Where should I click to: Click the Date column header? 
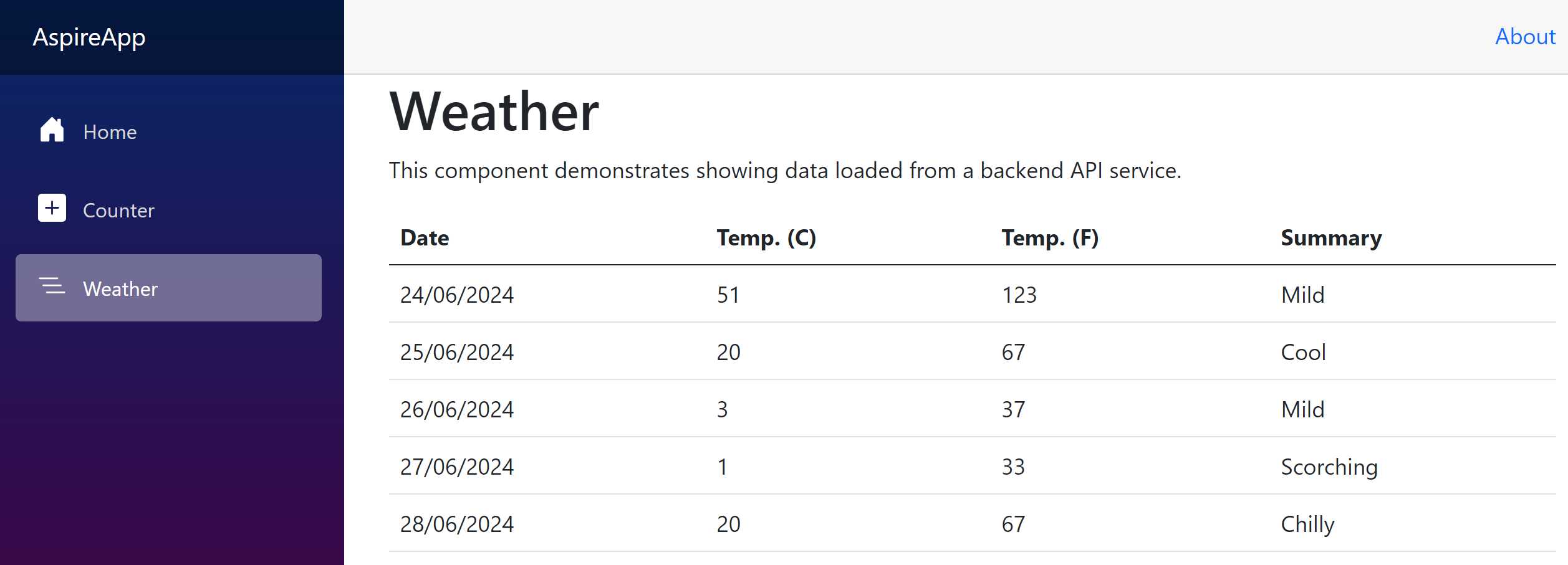425,237
